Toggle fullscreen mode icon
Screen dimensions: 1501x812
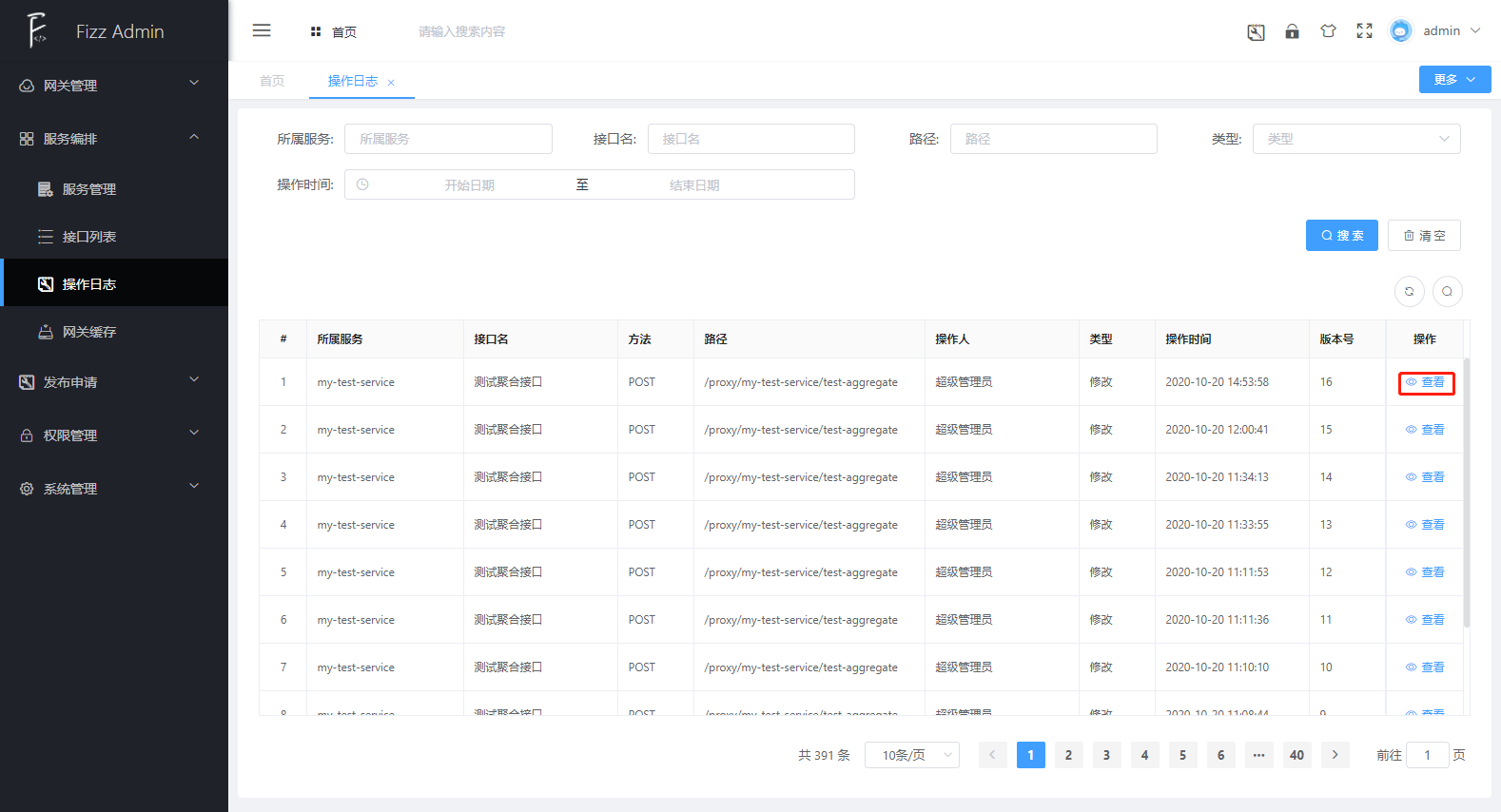1364,31
